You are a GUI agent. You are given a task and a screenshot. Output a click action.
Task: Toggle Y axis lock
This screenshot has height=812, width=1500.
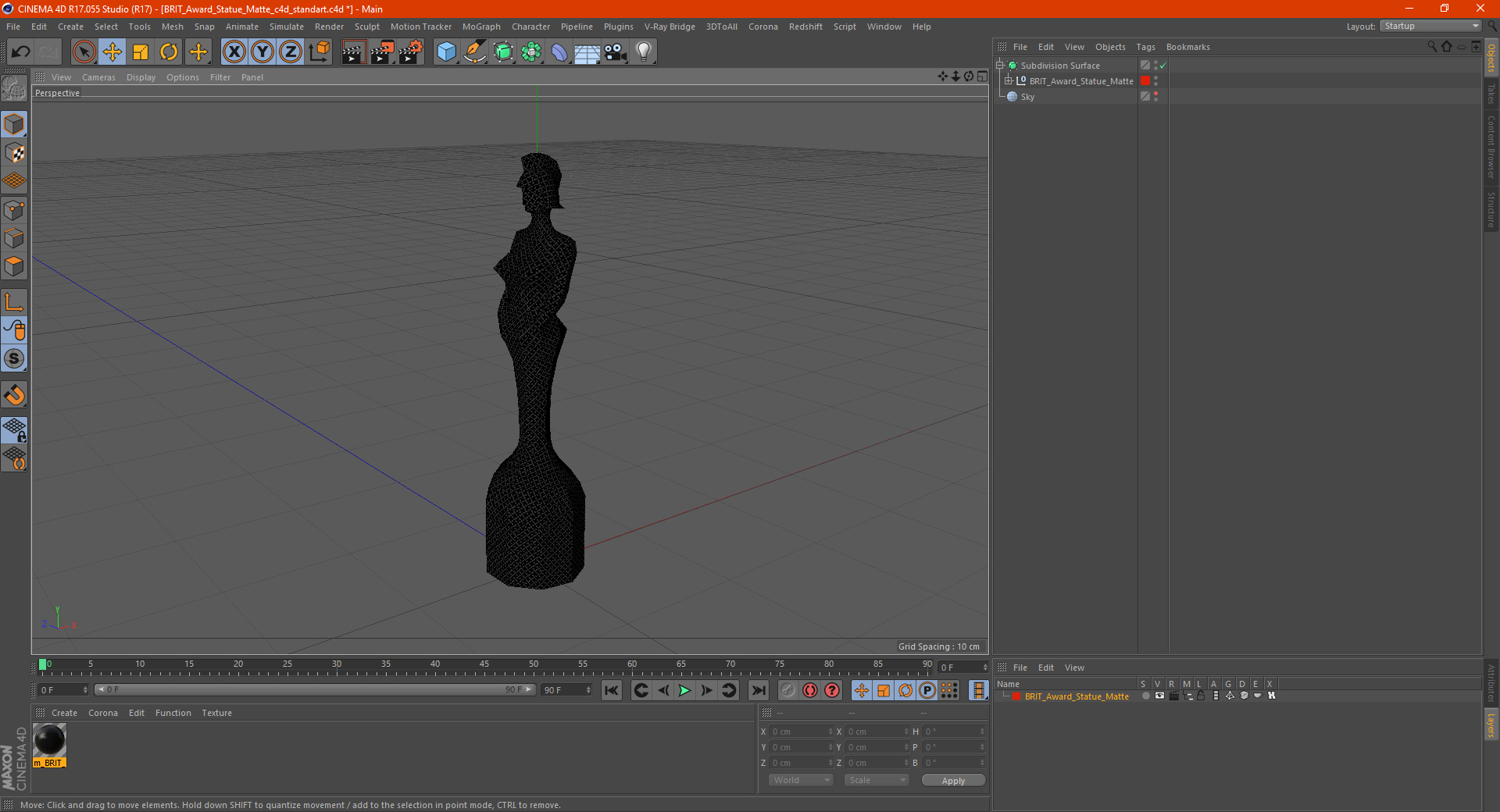coord(262,52)
